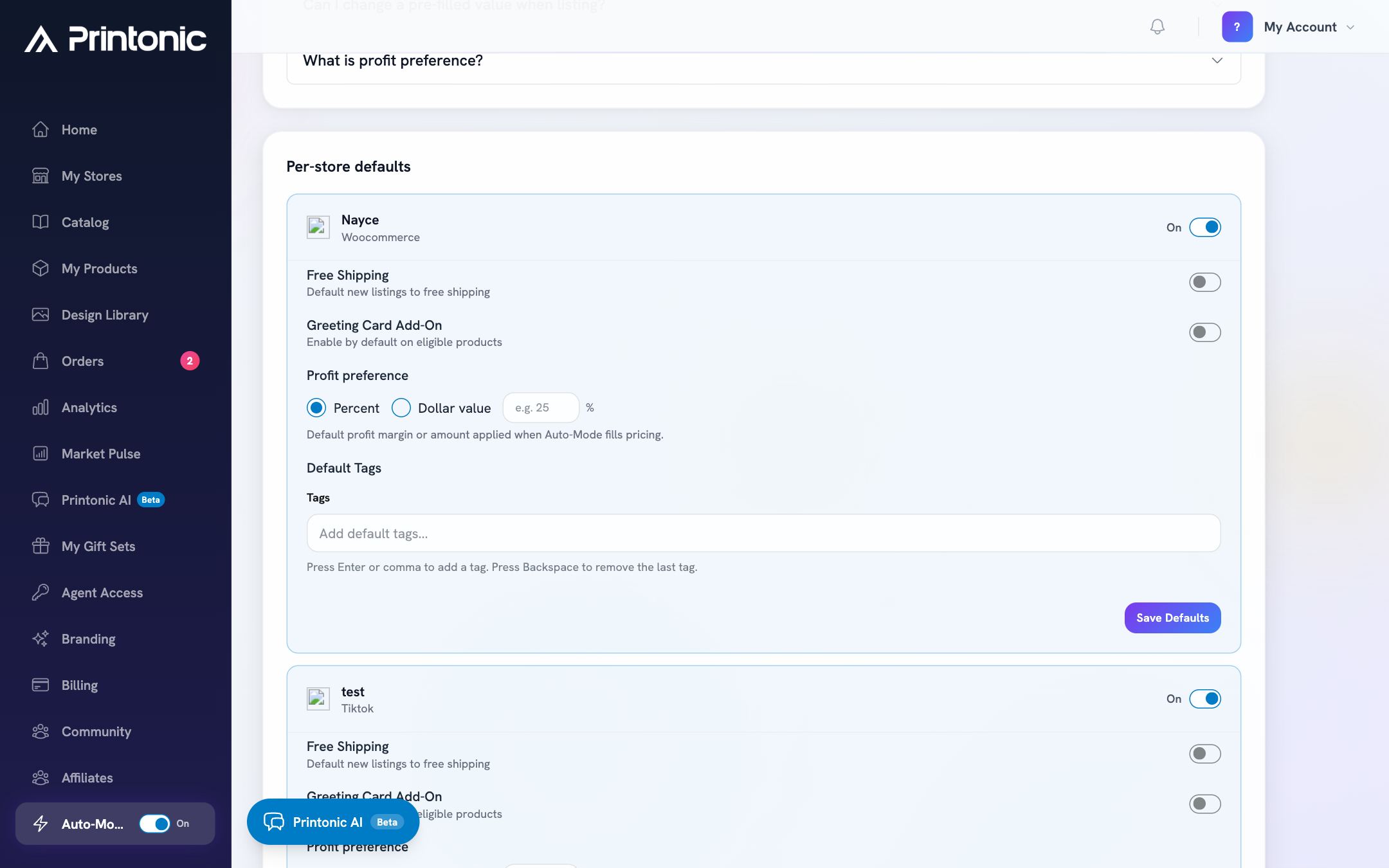Click the Agent Access key icon
Image resolution: width=1389 pixels, height=868 pixels.
tap(41, 592)
